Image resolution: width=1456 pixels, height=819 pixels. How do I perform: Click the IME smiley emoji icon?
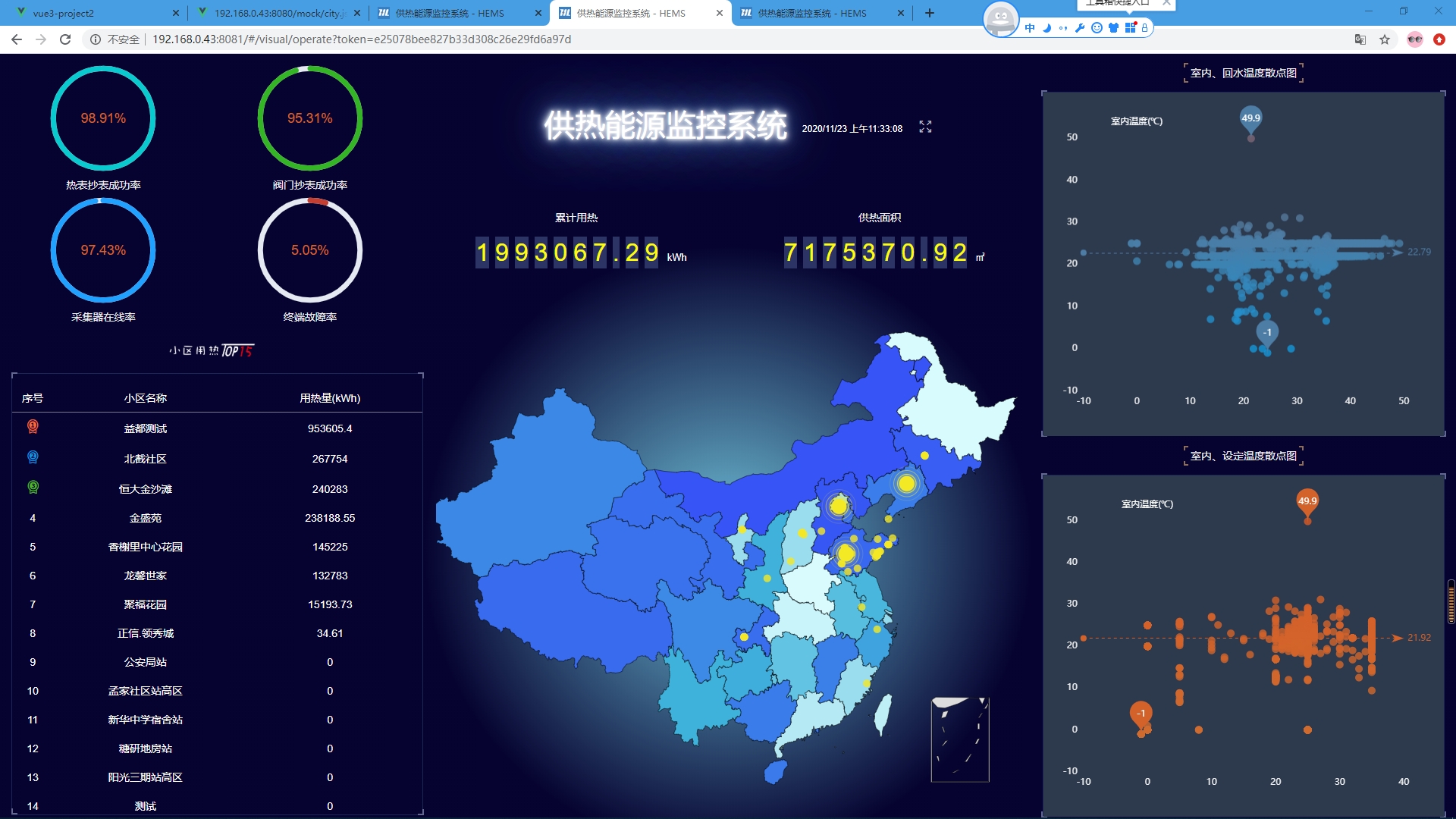(x=1097, y=28)
